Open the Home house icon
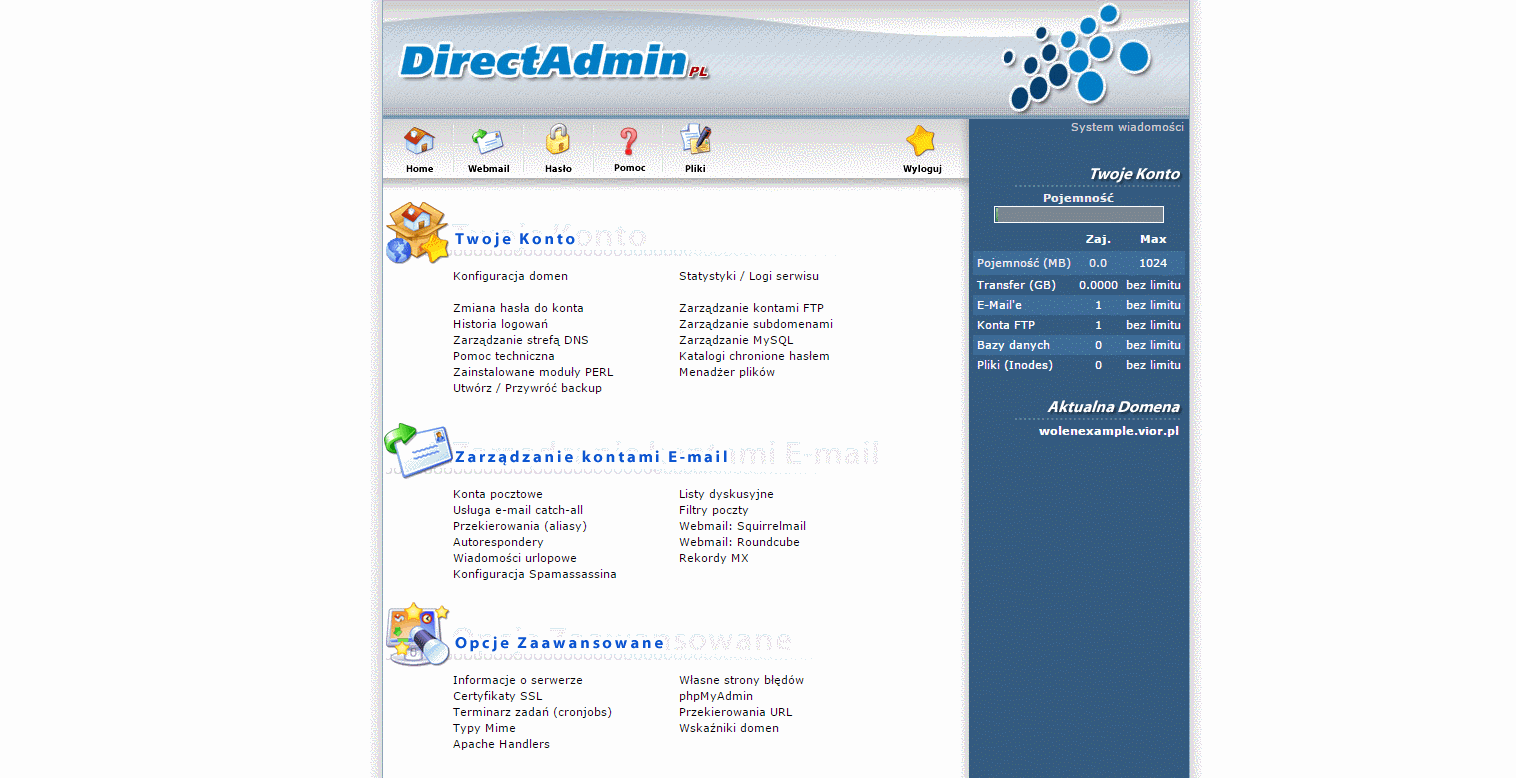The width and height of the screenshot is (1516, 778). click(419, 141)
